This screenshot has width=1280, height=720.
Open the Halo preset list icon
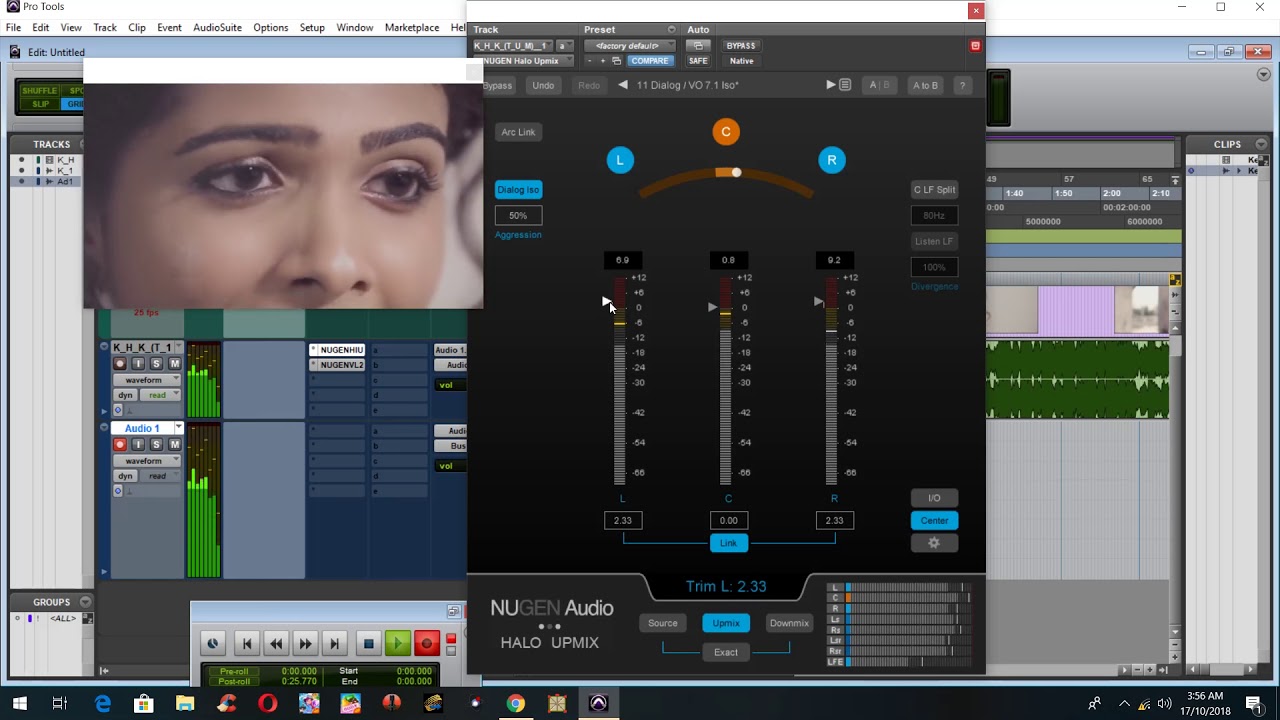coord(845,85)
